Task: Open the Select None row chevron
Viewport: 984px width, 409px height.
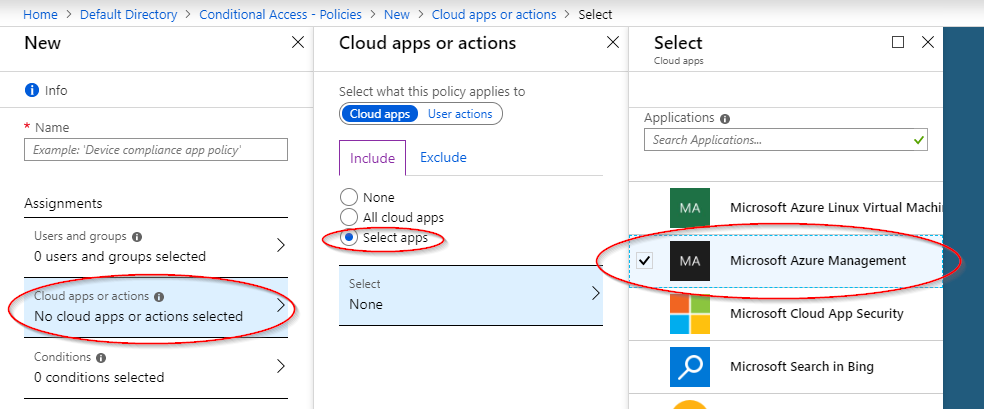Action: click(596, 294)
